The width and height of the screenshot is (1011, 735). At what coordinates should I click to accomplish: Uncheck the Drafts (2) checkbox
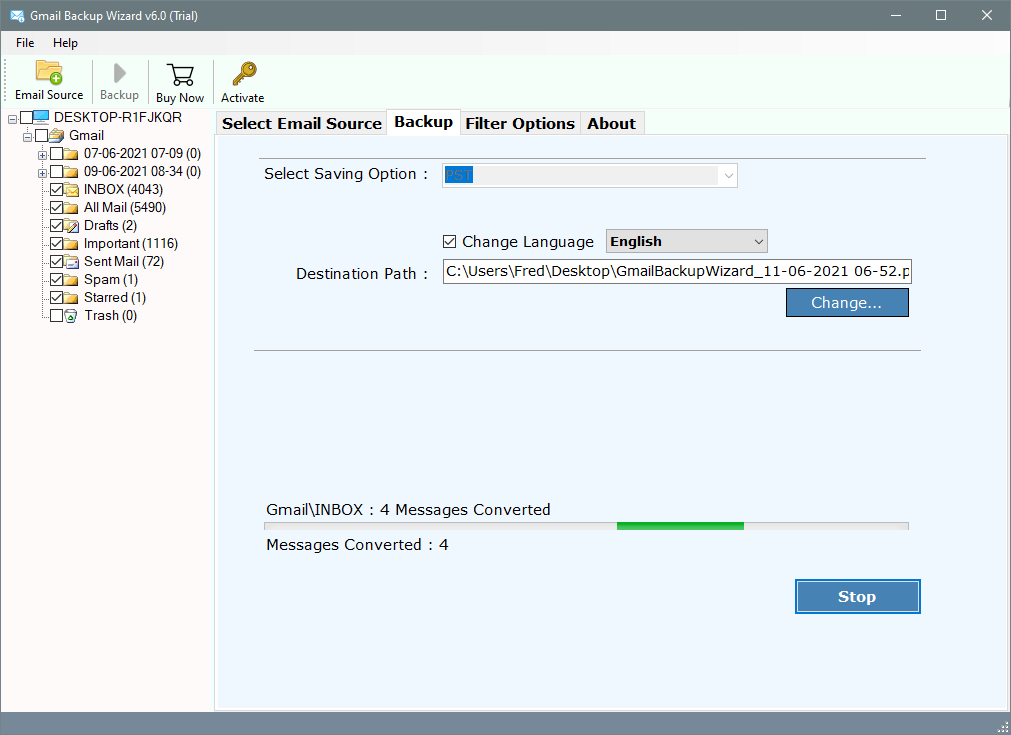click(x=57, y=226)
